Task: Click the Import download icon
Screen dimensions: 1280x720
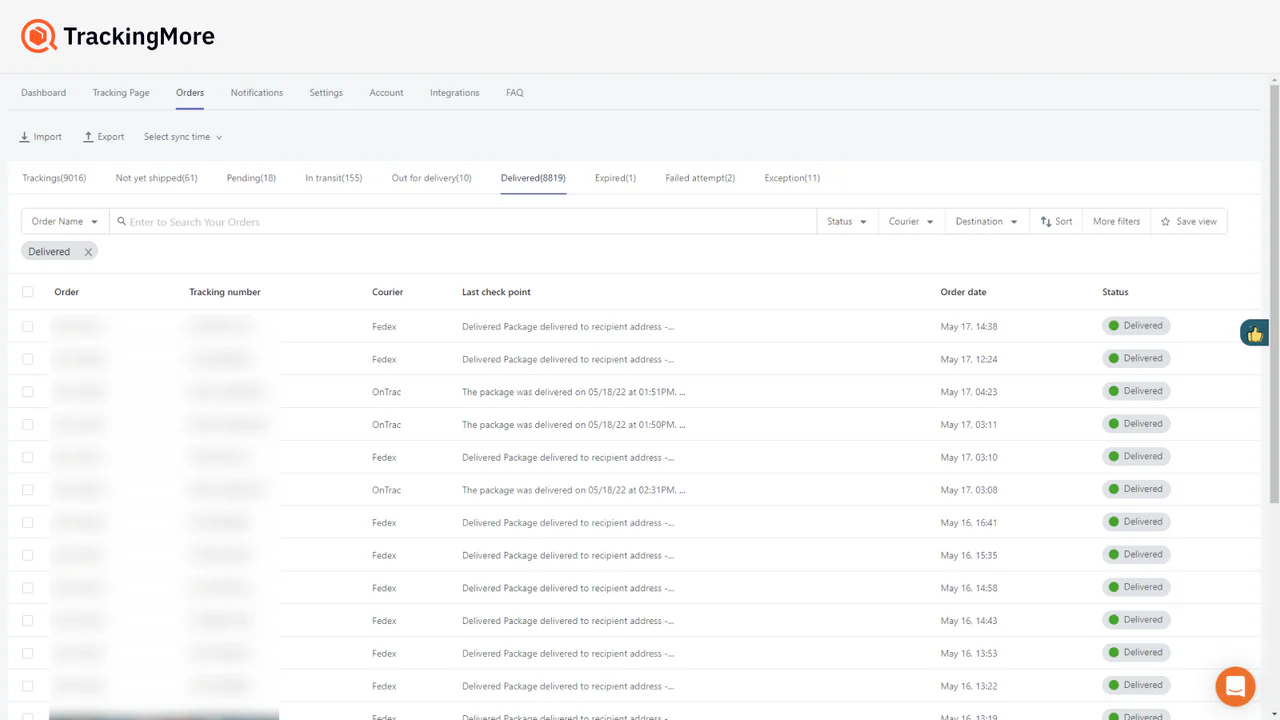Action: (x=25, y=137)
